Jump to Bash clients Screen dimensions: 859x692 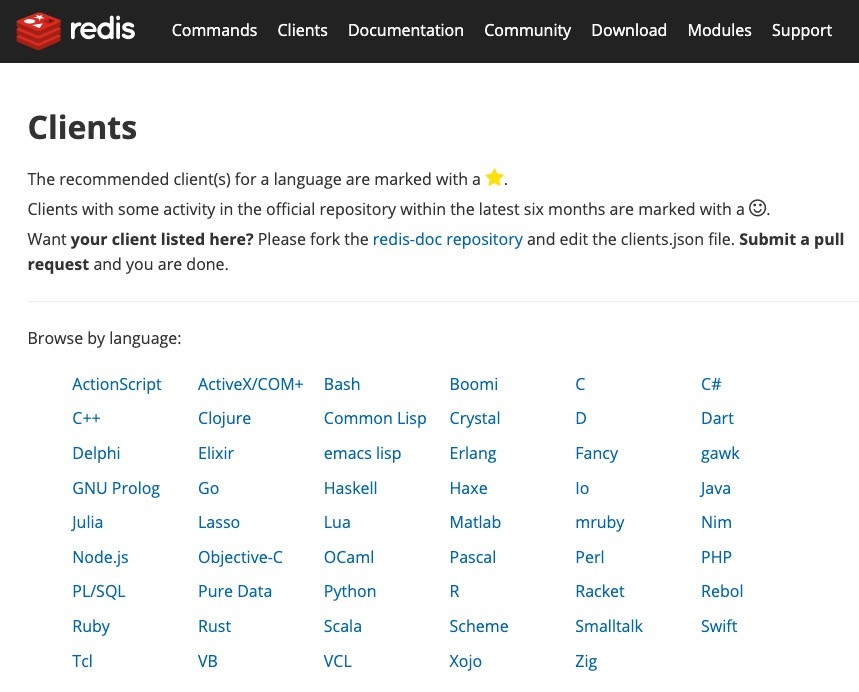click(x=342, y=384)
